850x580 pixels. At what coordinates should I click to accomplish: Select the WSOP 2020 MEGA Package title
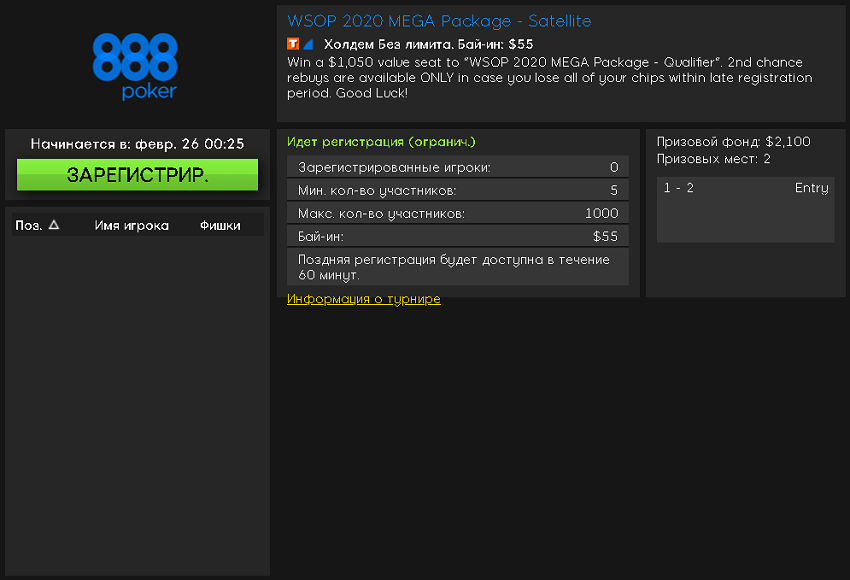tap(439, 21)
